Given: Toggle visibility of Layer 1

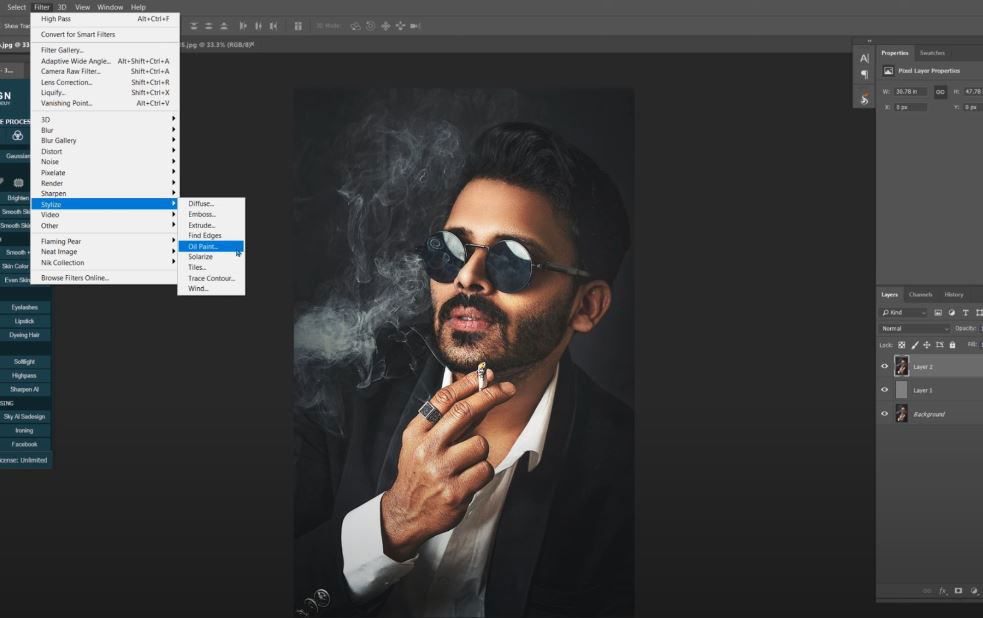Looking at the screenshot, I should (x=884, y=390).
